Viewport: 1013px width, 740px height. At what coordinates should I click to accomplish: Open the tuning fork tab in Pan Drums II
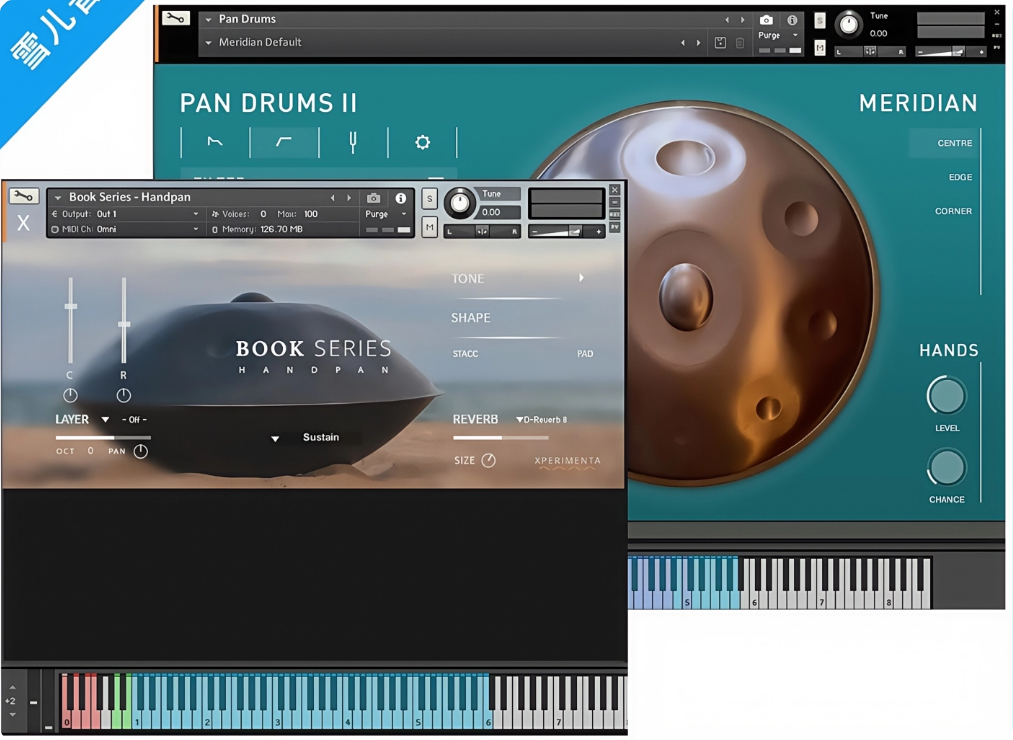[353, 142]
